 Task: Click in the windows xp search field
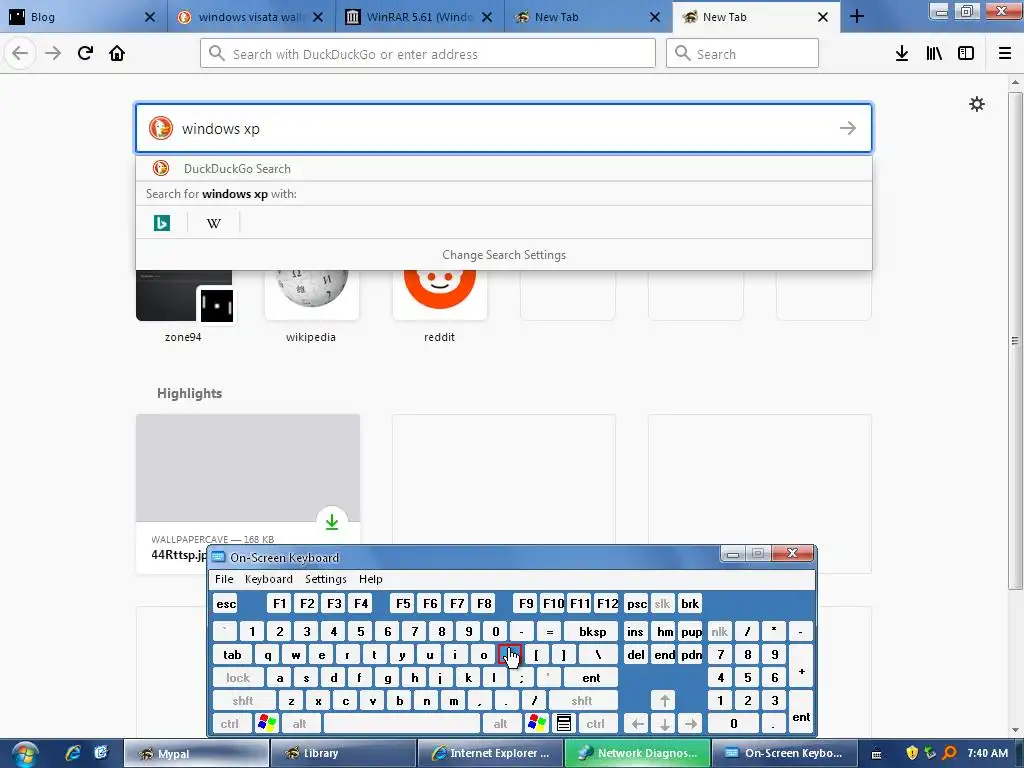click(x=504, y=128)
